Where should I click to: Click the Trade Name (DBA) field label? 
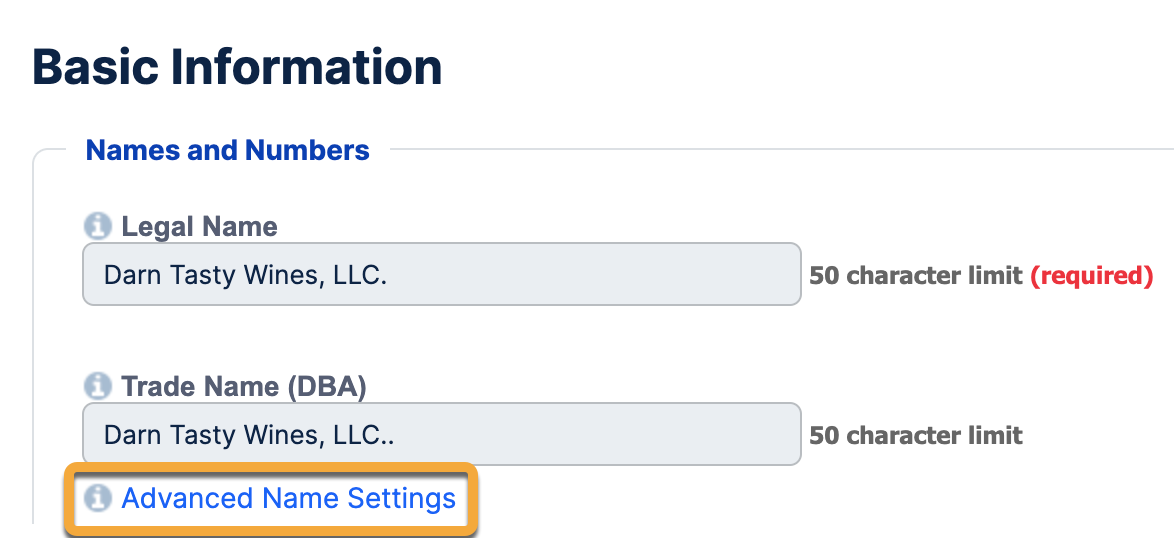(x=244, y=386)
